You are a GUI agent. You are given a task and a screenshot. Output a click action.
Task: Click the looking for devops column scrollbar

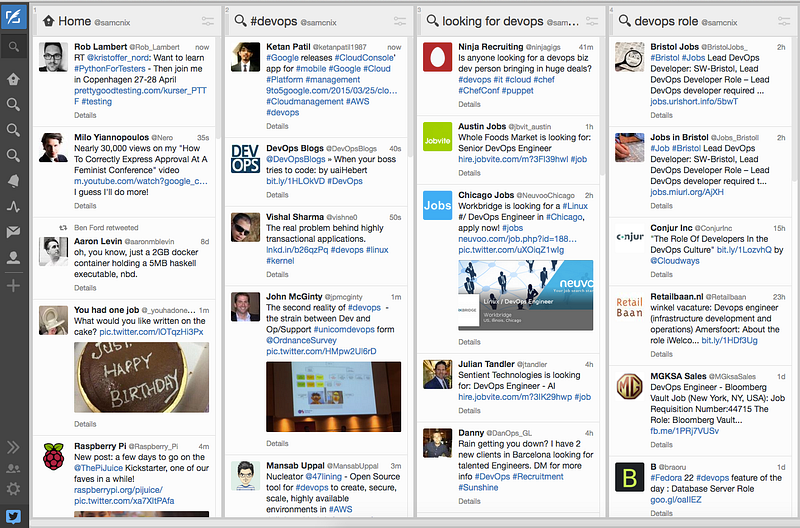(x=603, y=106)
